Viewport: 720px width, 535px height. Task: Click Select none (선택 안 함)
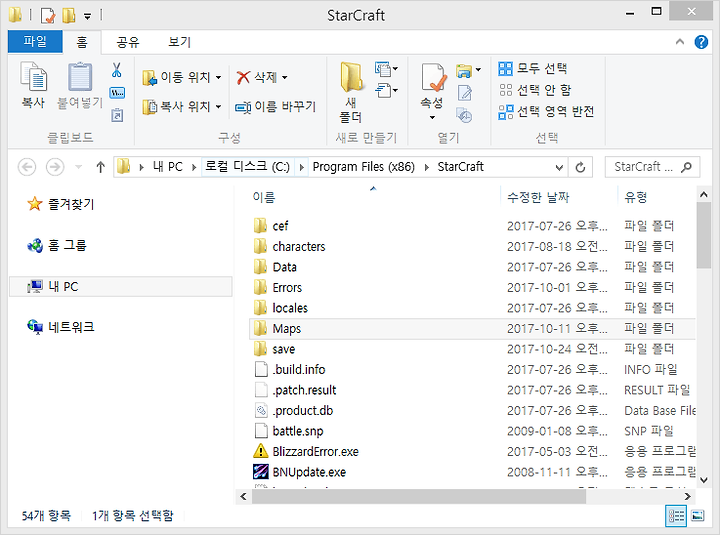click(534, 90)
